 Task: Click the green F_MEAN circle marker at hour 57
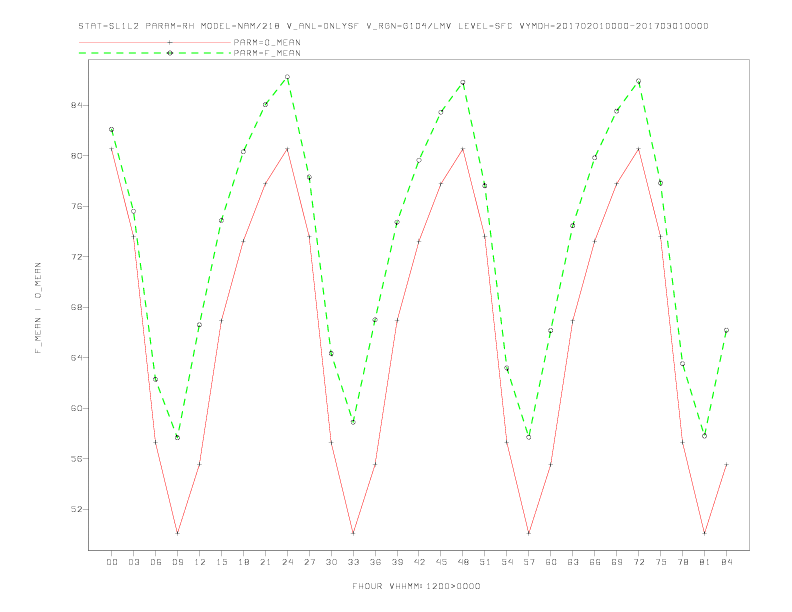[x=529, y=437]
